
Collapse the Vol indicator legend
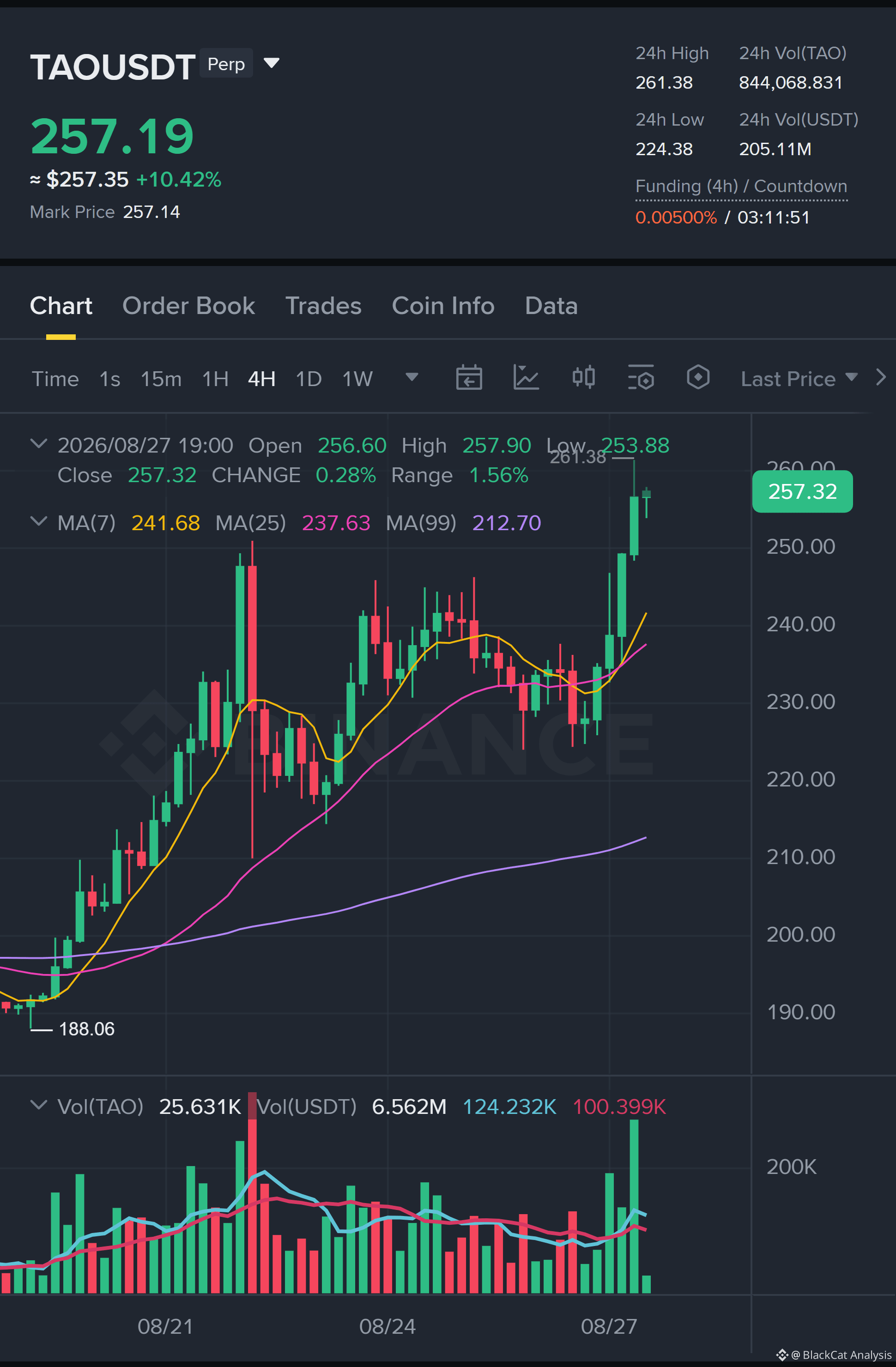click(38, 1105)
